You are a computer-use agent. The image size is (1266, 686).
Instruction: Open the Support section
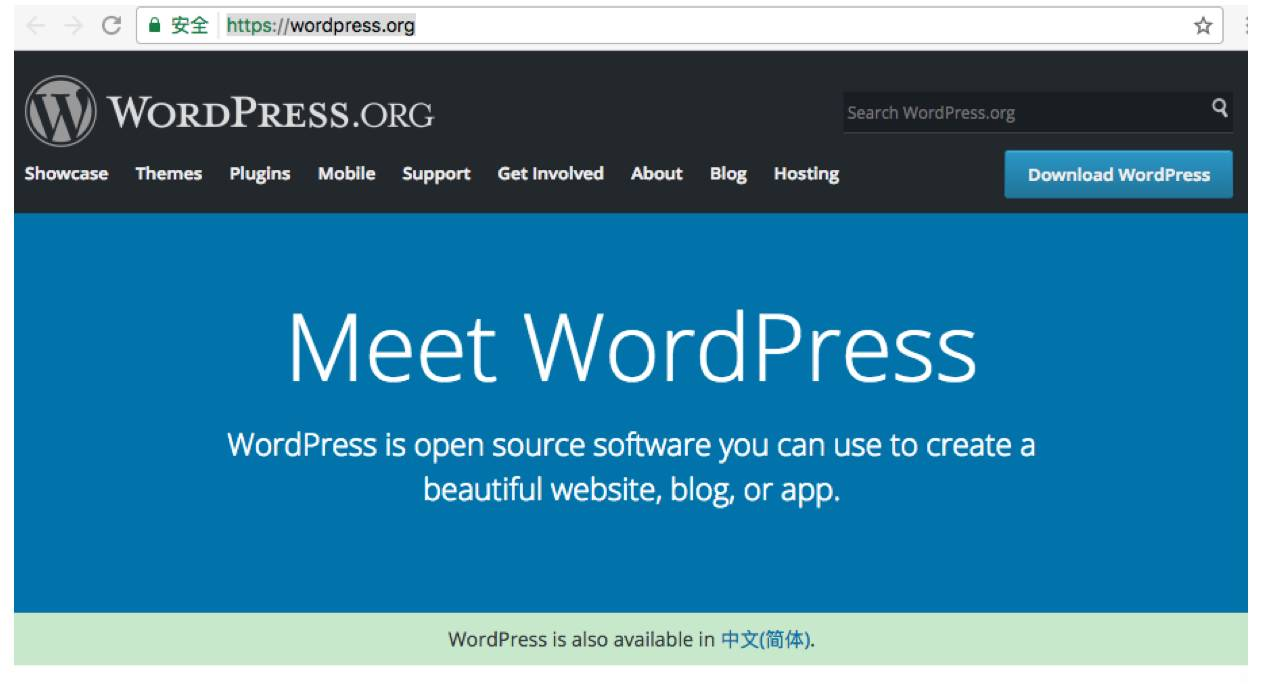pyautogui.click(x=436, y=174)
